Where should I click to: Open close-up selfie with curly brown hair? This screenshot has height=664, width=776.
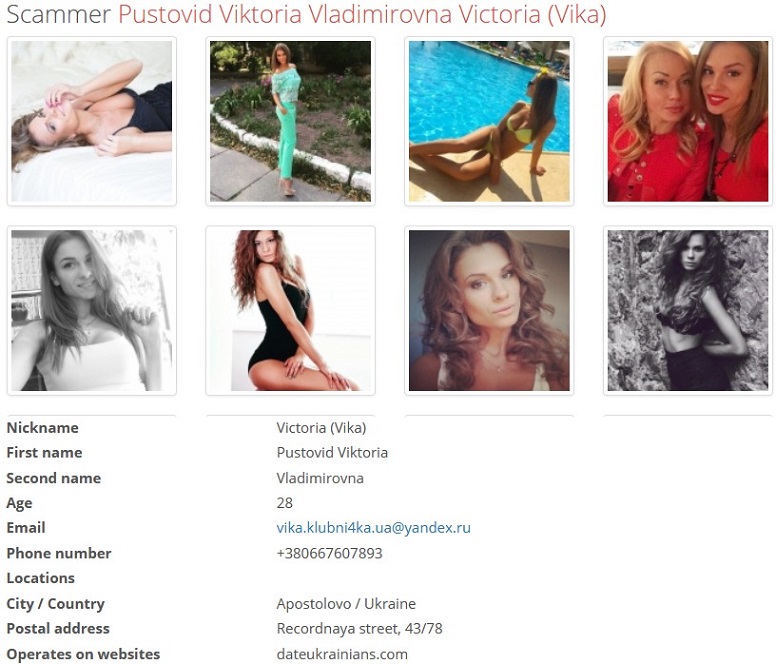[x=489, y=310]
